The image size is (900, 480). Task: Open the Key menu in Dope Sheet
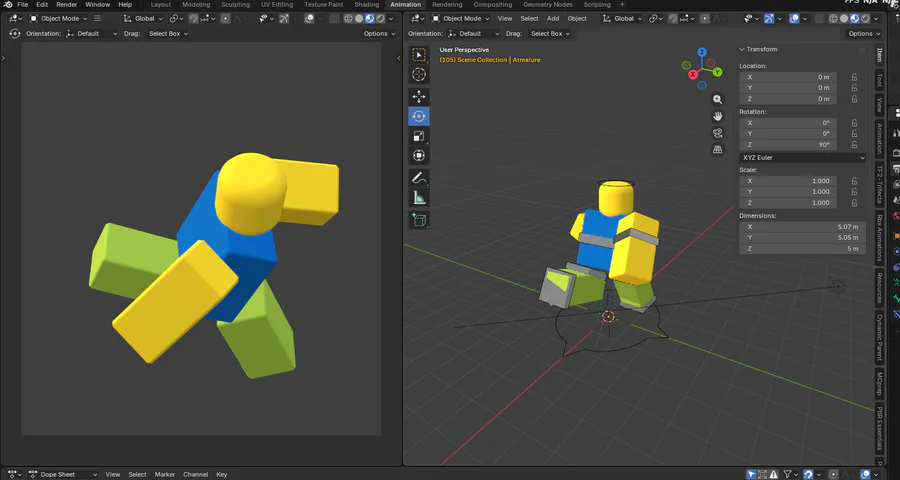tap(222, 474)
